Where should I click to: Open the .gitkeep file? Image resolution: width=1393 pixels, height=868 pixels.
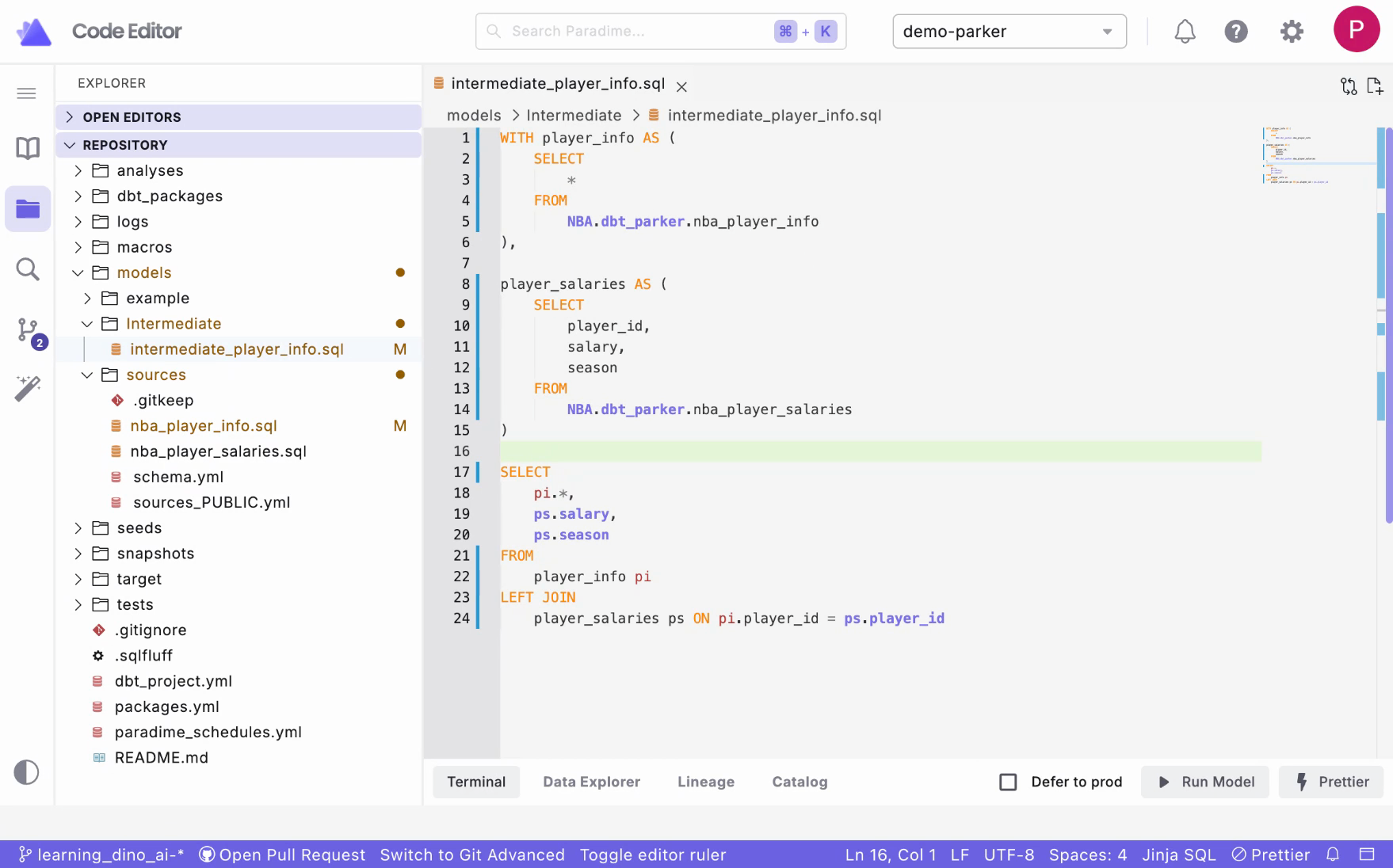coord(239,400)
